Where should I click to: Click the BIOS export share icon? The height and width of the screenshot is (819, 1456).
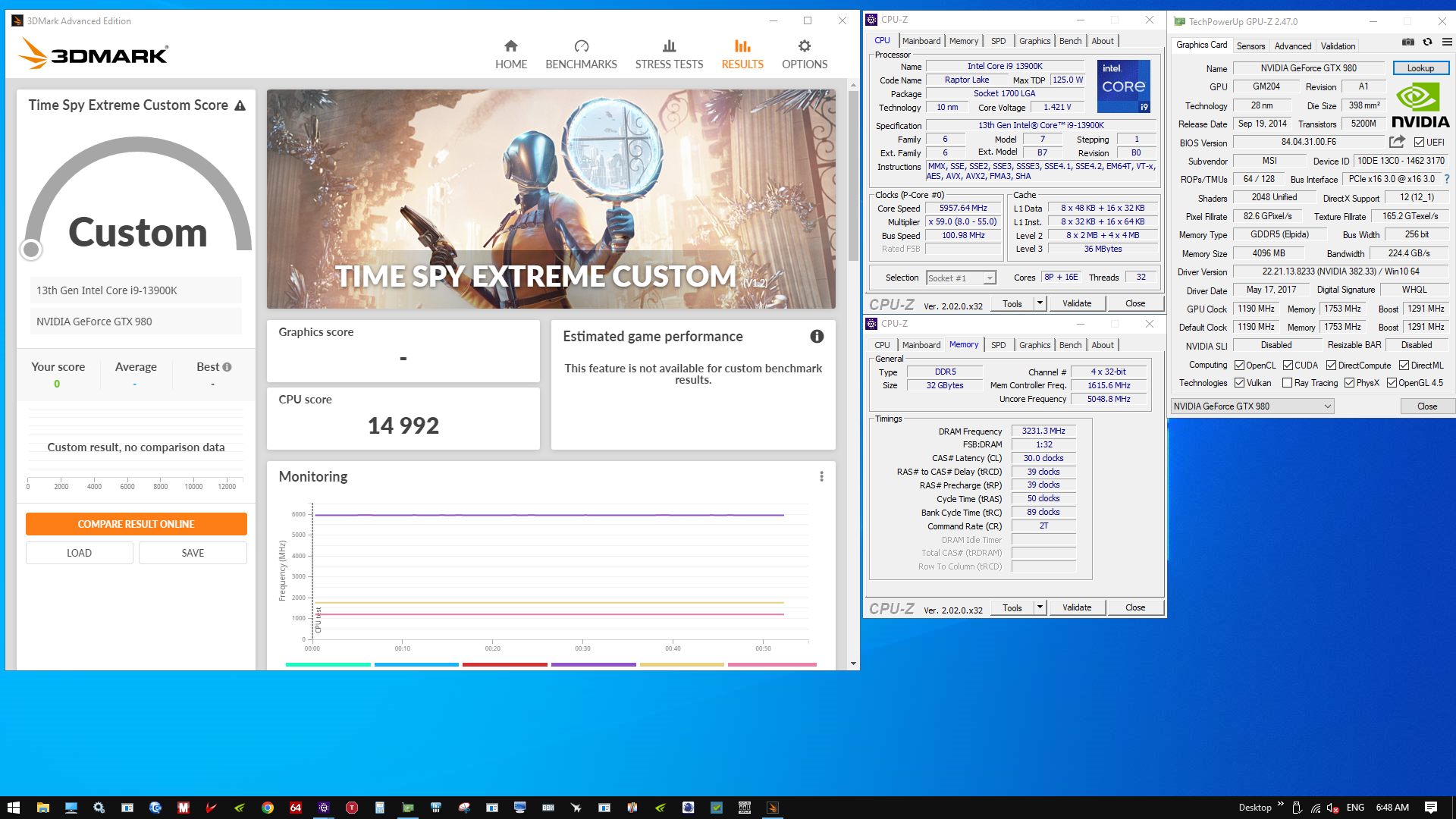1397,142
